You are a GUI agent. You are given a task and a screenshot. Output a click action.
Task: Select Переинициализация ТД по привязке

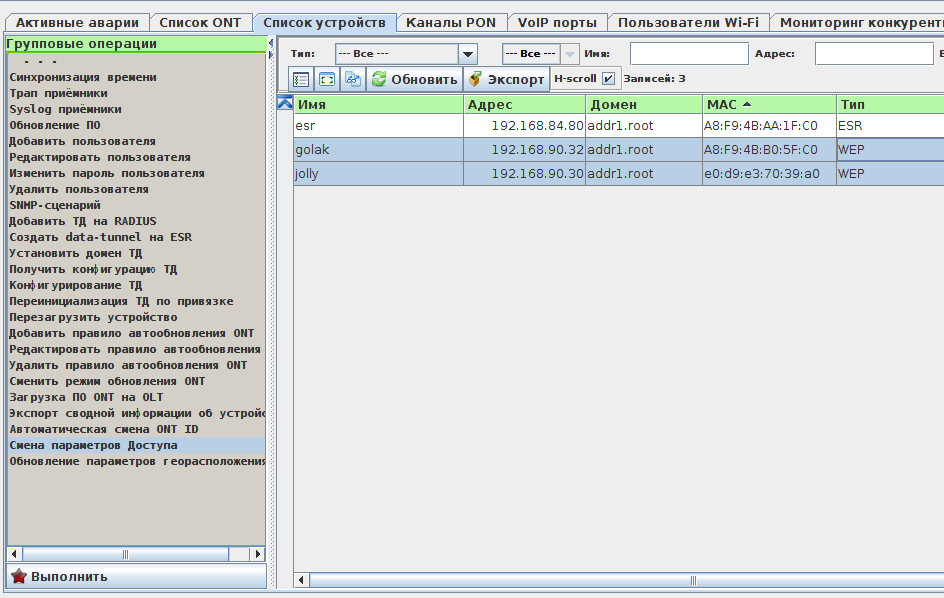coord(137,301)
